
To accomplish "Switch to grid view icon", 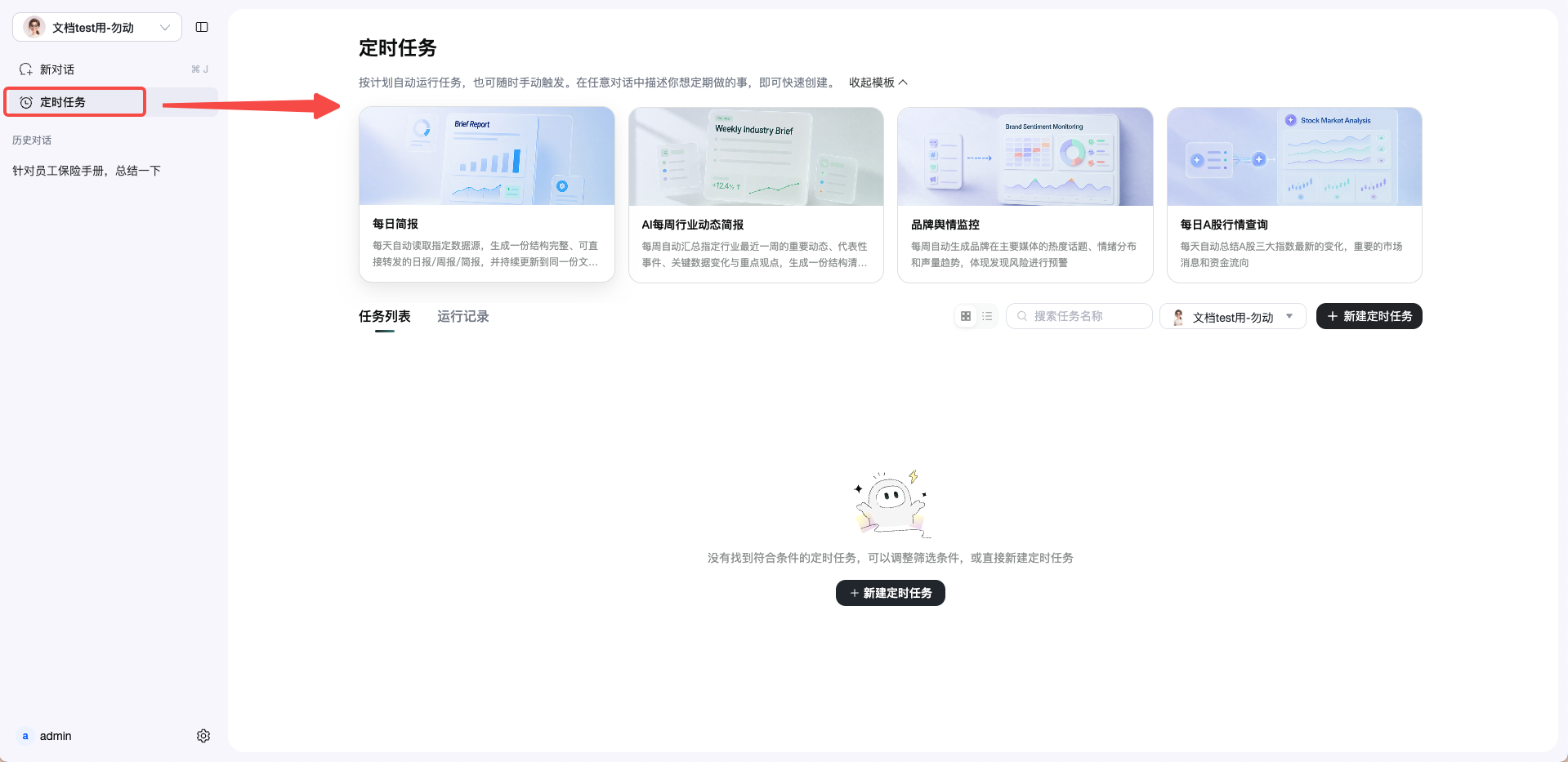I will [x=966, y=316].
